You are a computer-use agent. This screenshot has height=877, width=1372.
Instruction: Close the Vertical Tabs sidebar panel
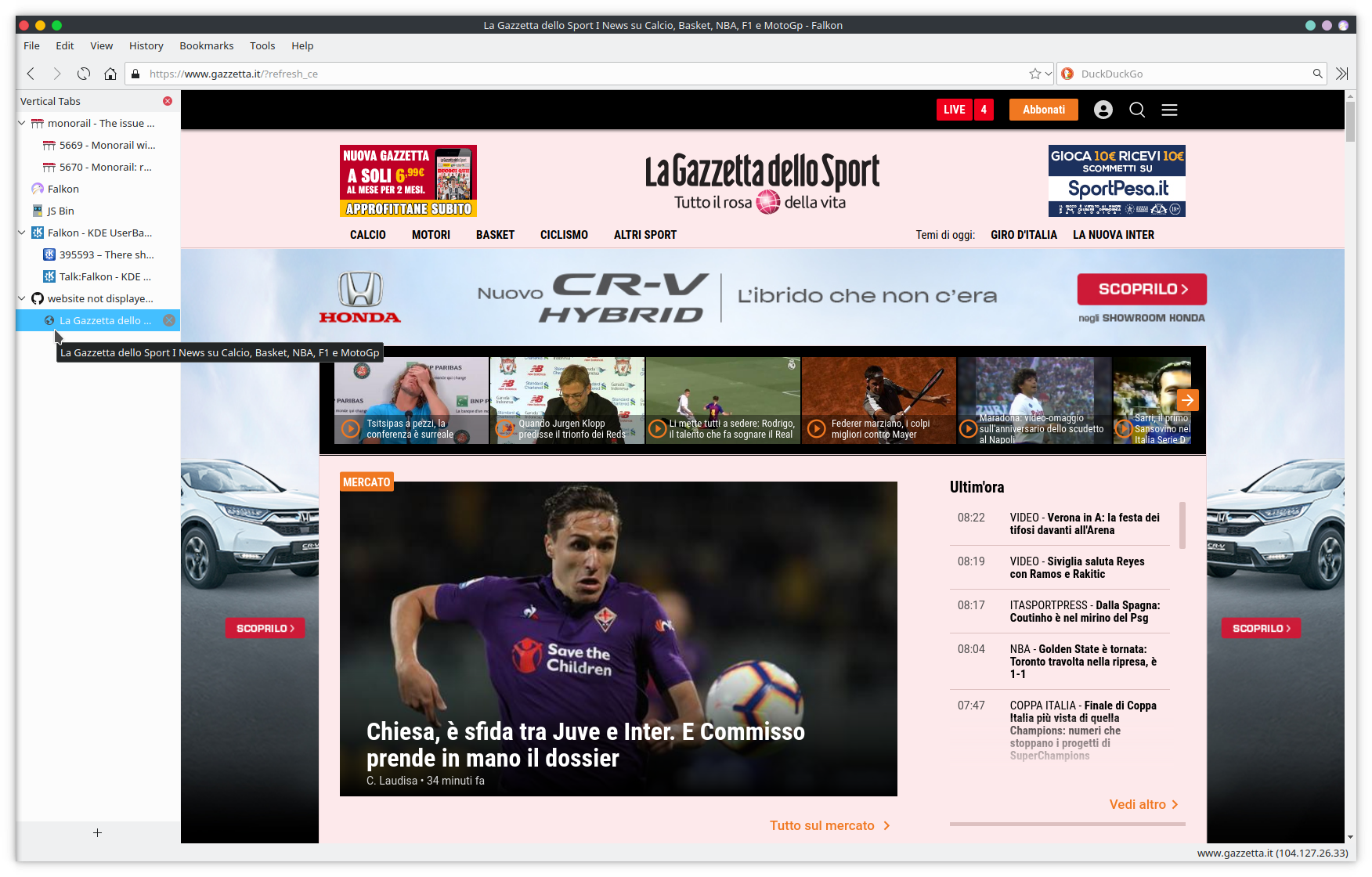point(168,101)
